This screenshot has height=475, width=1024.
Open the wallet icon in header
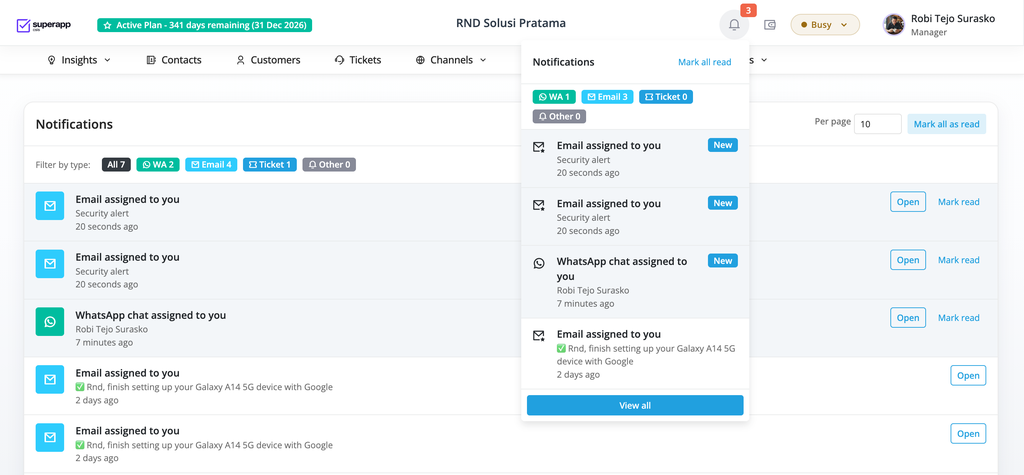(x=770, y=25)
